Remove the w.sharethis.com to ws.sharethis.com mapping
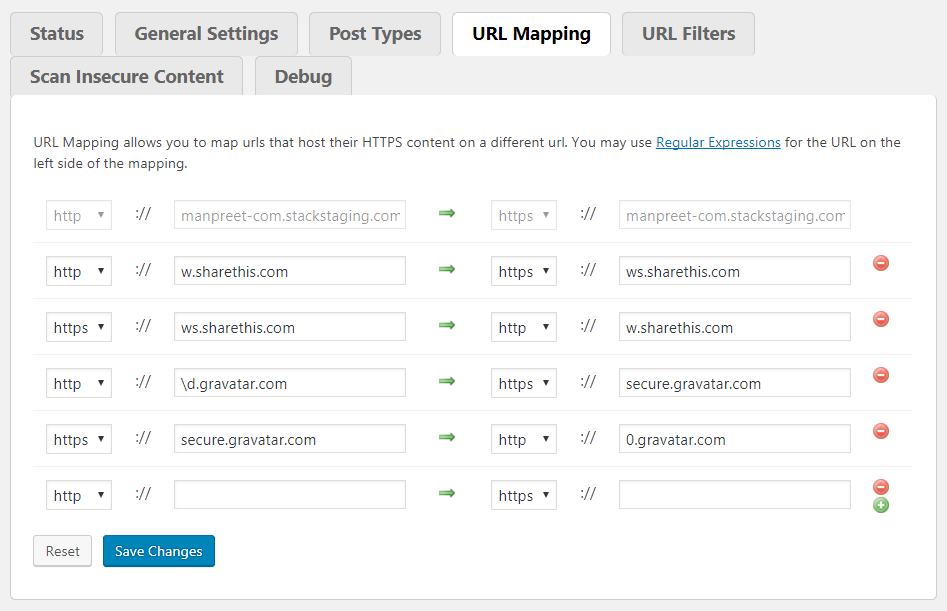This screenshot has width=947, height=611. coord(881,264)
